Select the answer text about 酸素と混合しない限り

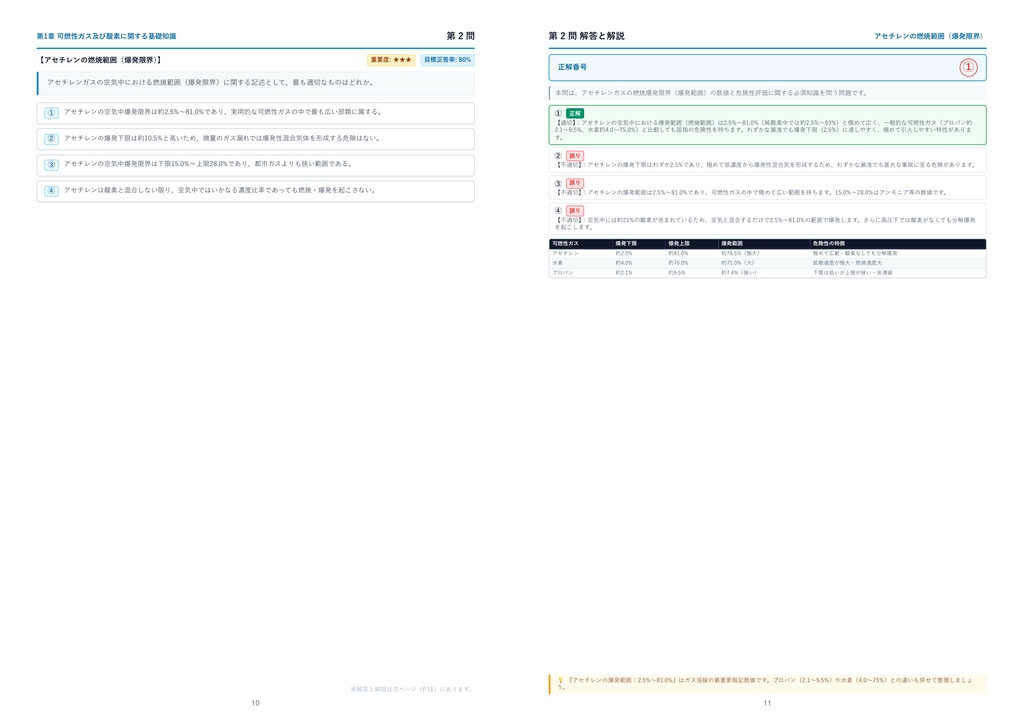coord(220,191)
